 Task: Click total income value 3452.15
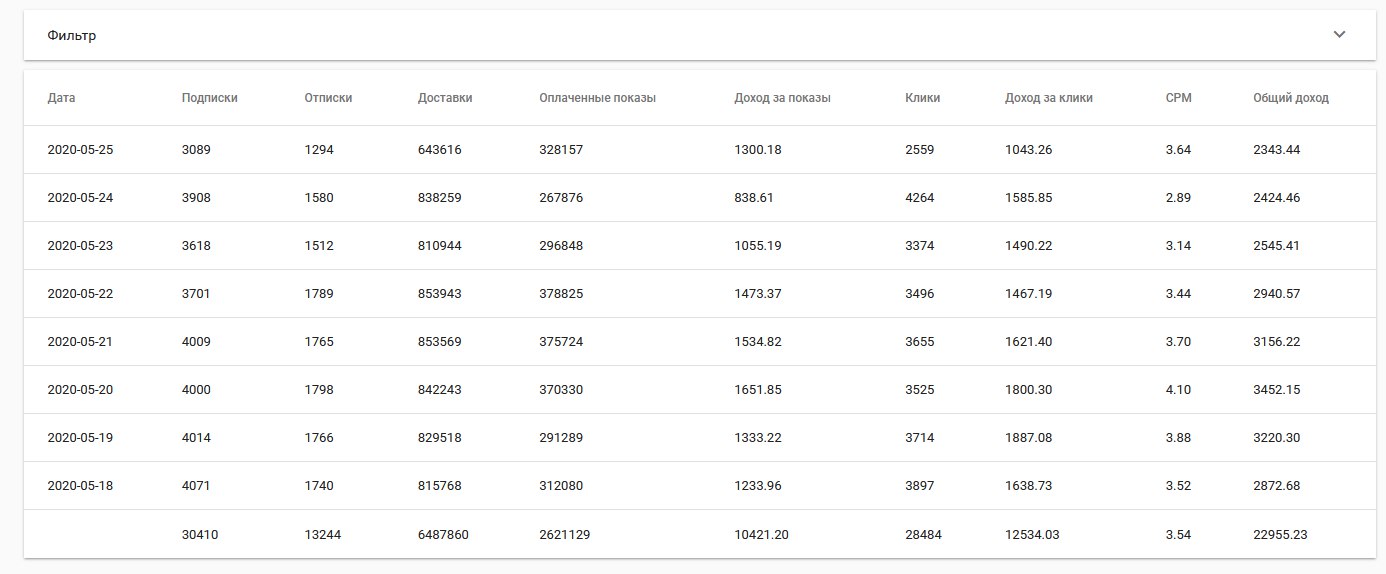pyautogui.click(x=1276, y=390)
